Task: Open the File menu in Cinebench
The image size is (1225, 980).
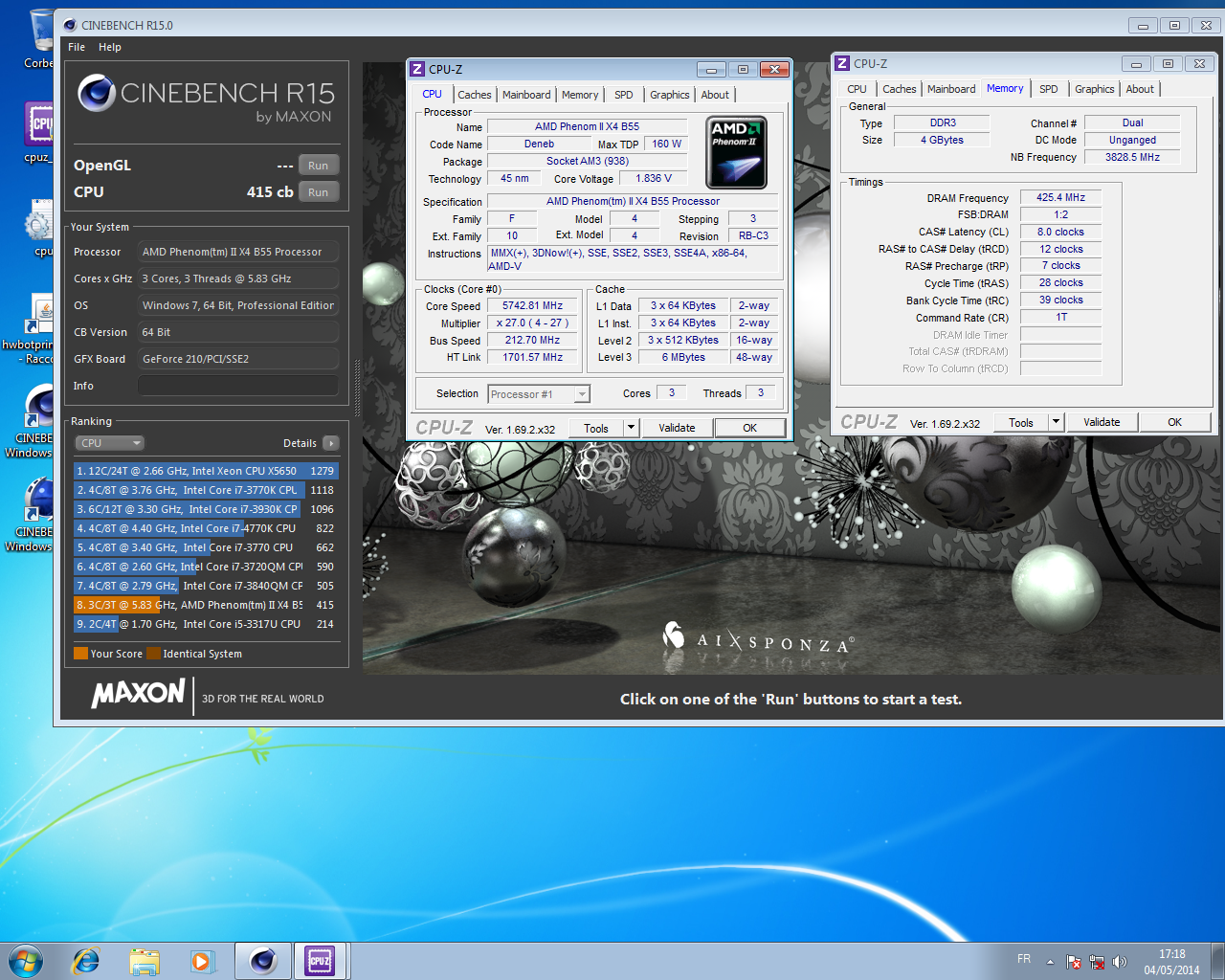Action: (x=77, y=47)
